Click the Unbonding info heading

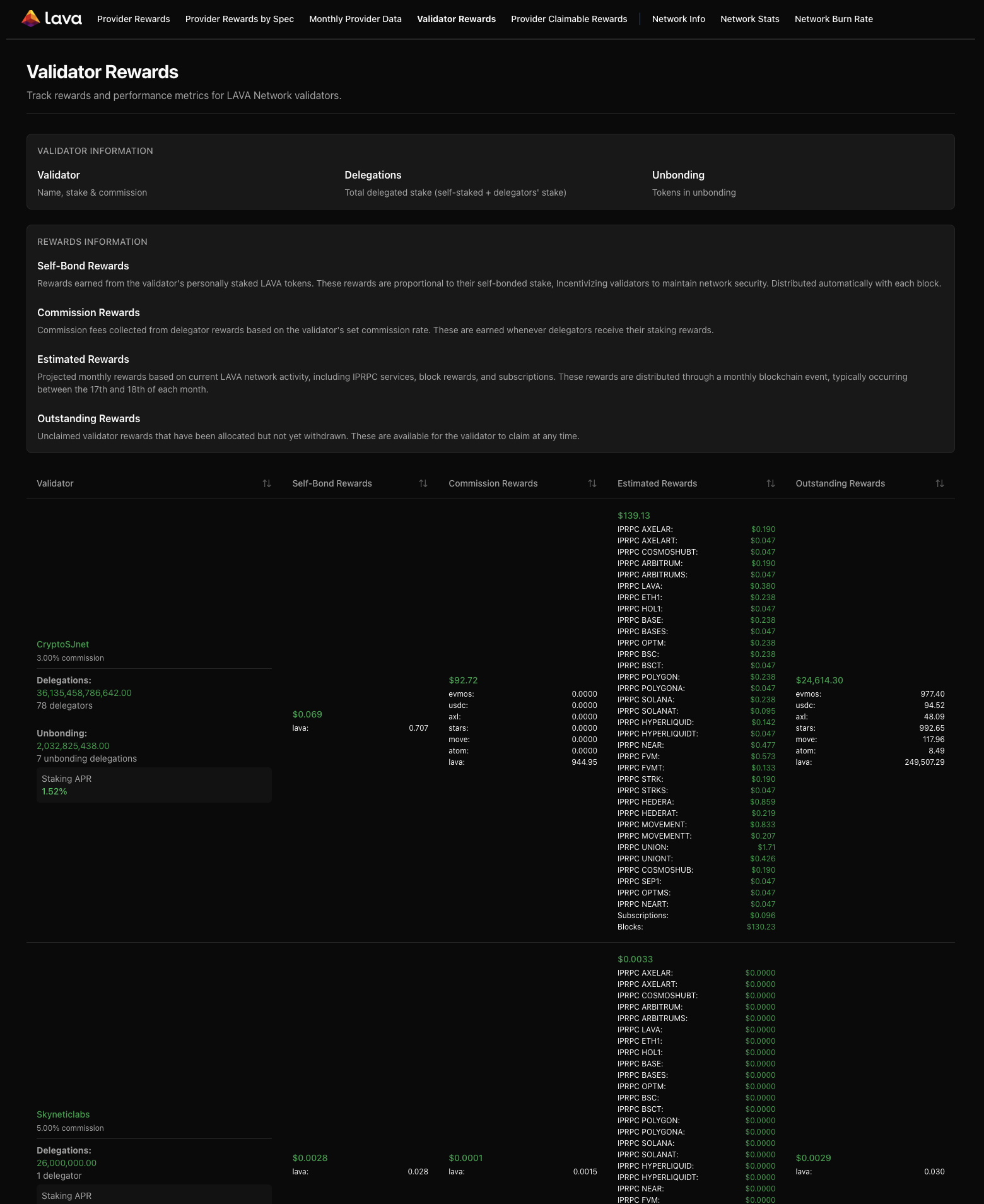678,175
